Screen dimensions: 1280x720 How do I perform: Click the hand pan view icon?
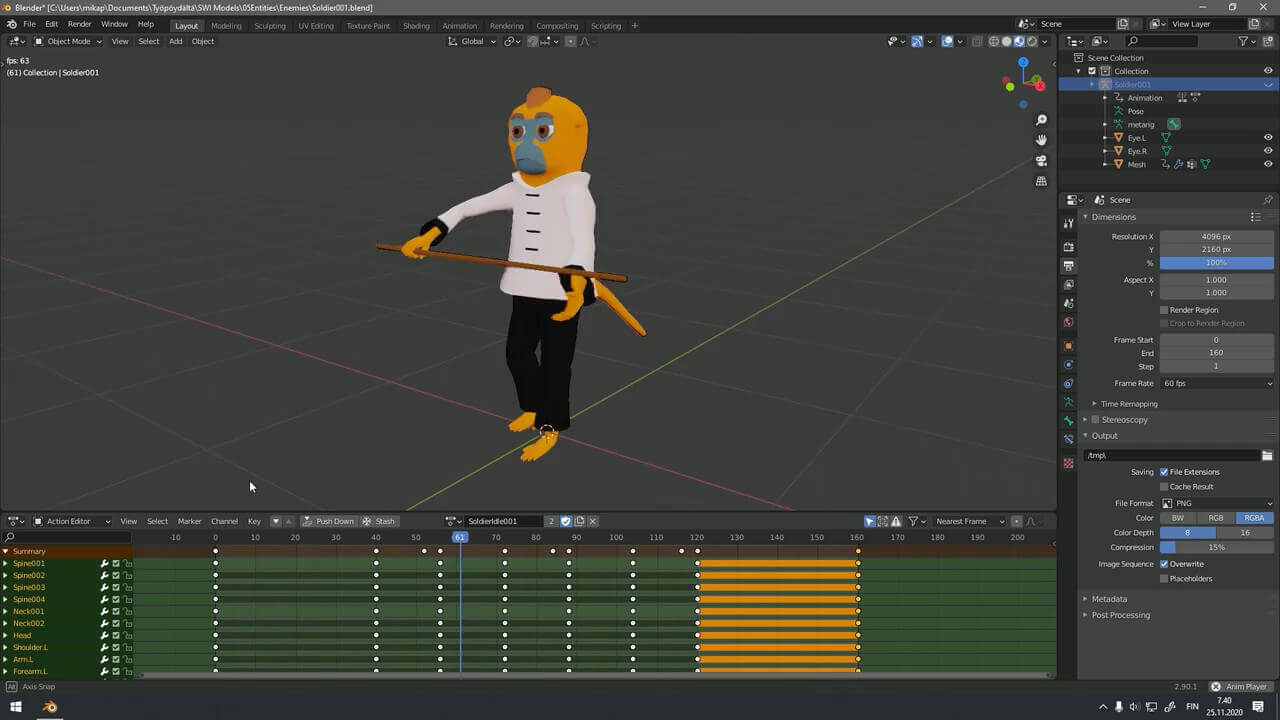(1041, 140)
